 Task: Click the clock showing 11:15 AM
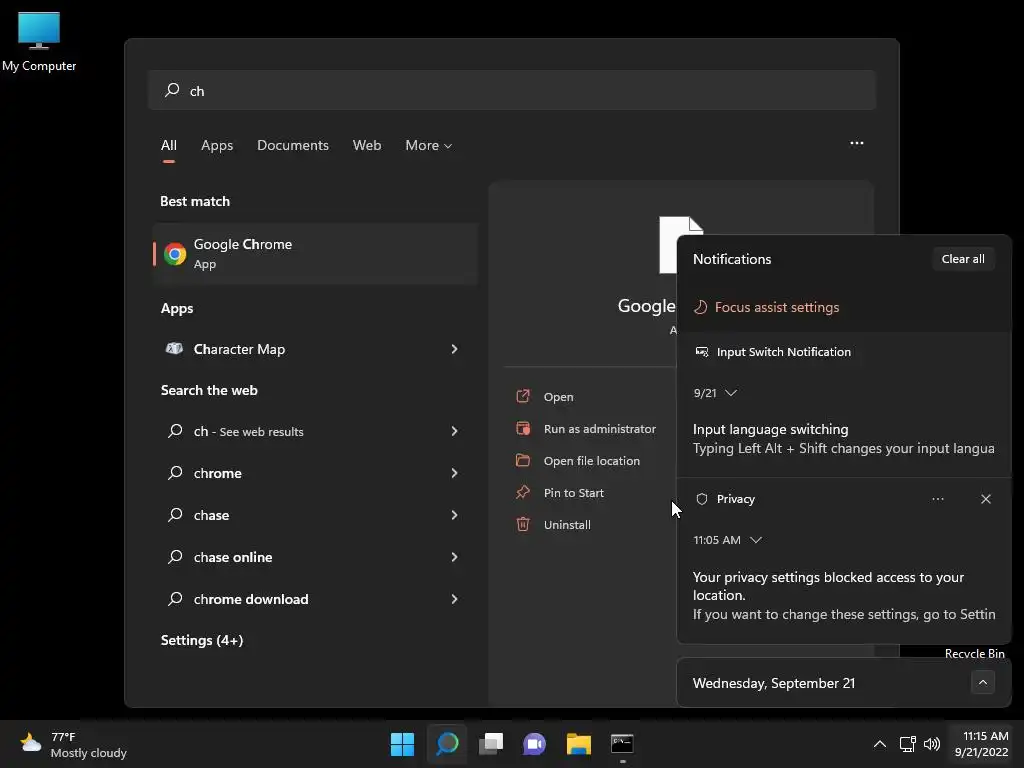[982, 744]
